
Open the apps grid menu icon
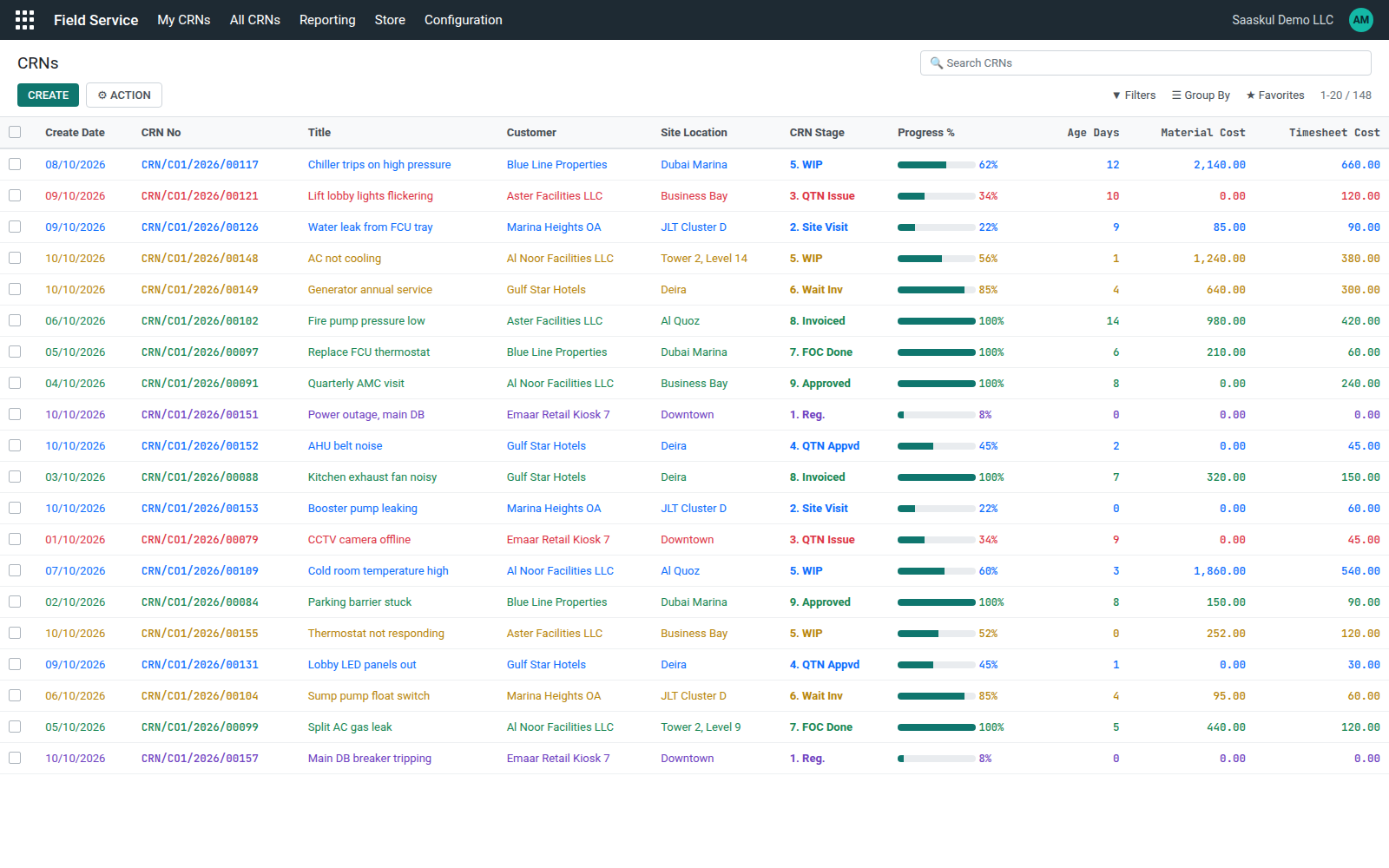[x=25, y=20]
